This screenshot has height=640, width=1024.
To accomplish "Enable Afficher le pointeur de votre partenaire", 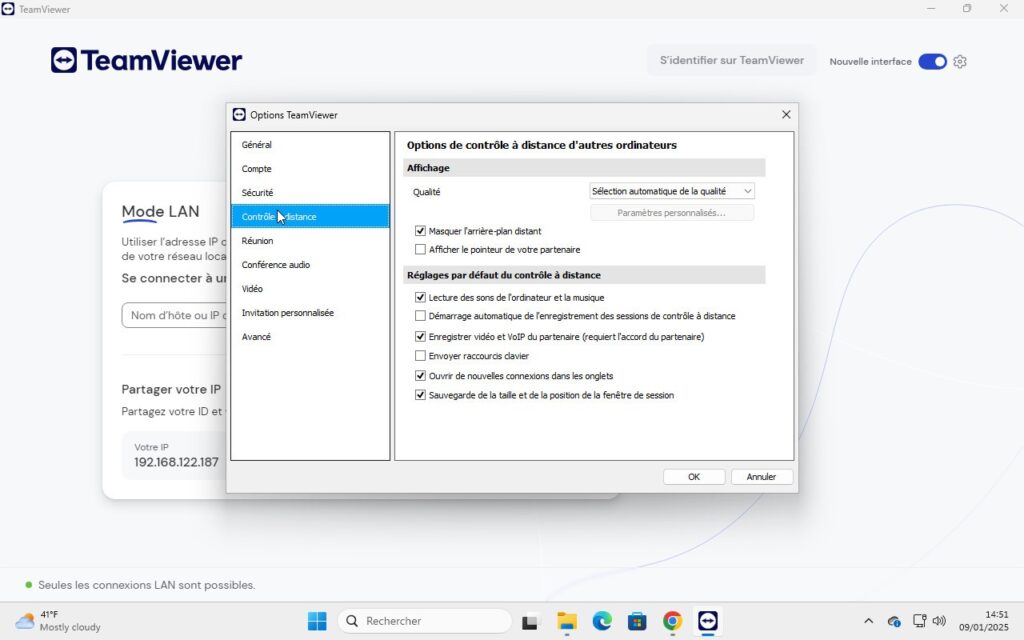I will coord(420,249).
